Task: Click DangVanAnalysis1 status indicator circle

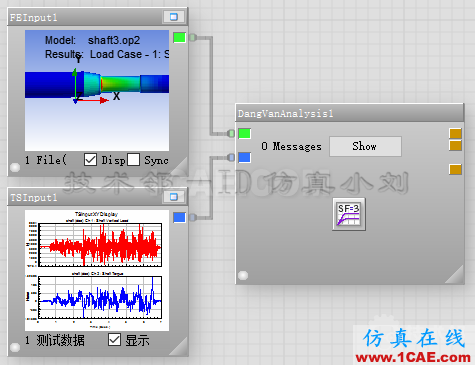Action: (243, 275)
